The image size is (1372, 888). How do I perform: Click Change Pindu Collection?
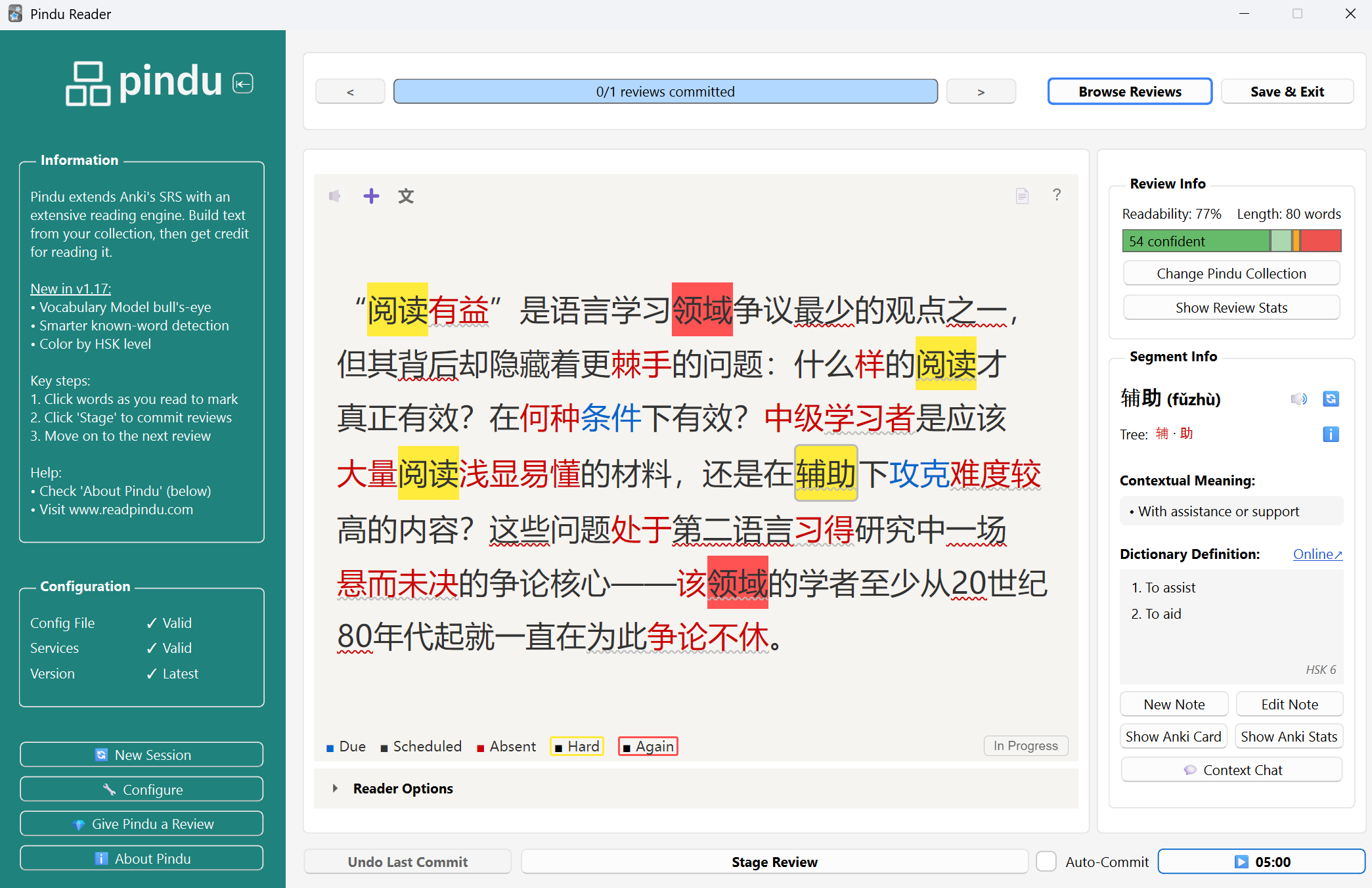click(x=1231, y=274)
